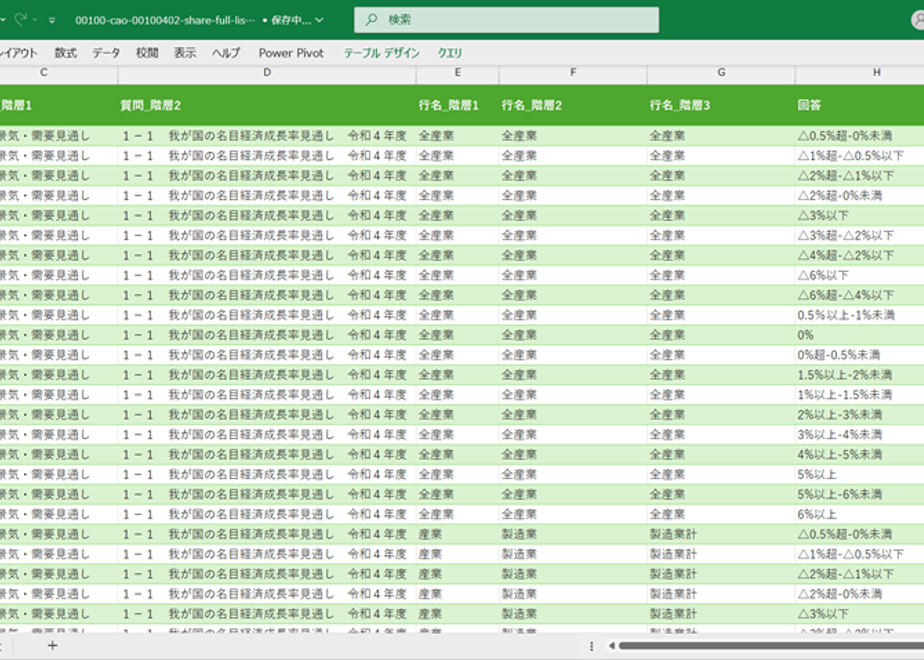The width and height of the screenshot is (924, 660).
Task: Select column G header
Action: pyautogui.click(x=721, y=73)
